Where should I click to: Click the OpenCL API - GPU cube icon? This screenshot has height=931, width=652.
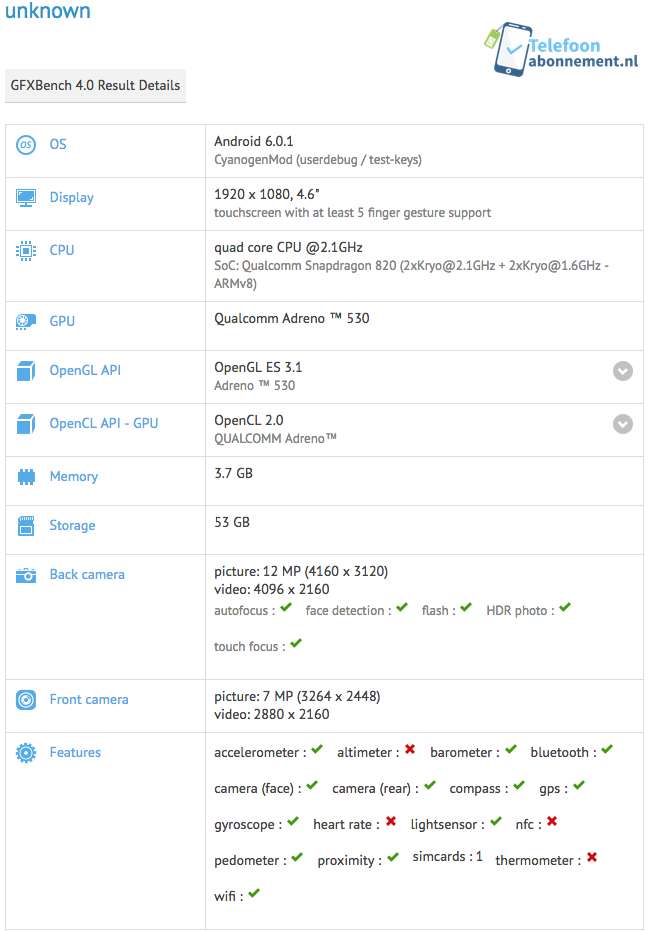click(x=26, y=423)
